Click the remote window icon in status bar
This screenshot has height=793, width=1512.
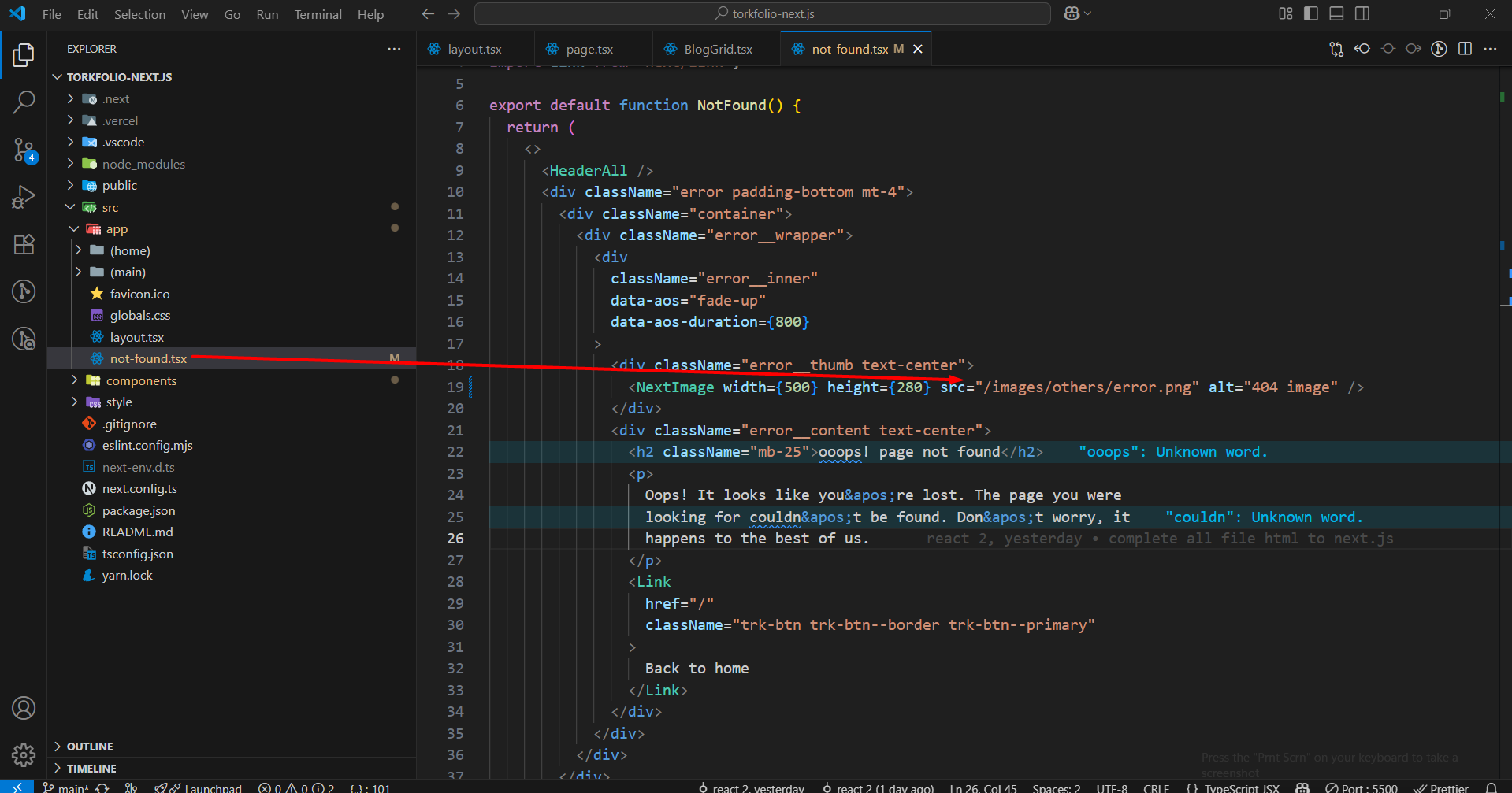coord(17,787)
